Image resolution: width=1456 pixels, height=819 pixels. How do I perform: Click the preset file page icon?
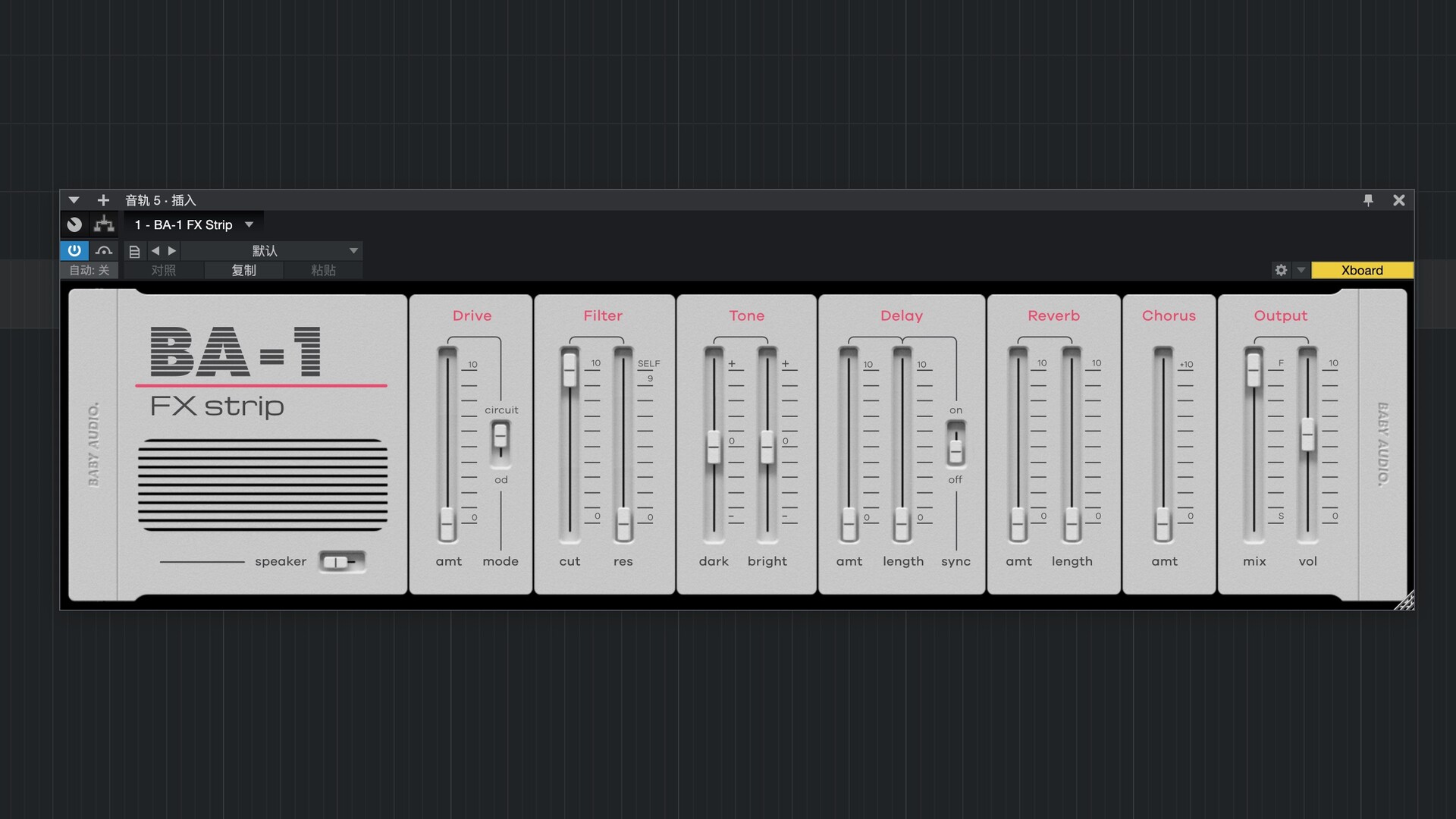pyautogui.click(x=134, y=251)
